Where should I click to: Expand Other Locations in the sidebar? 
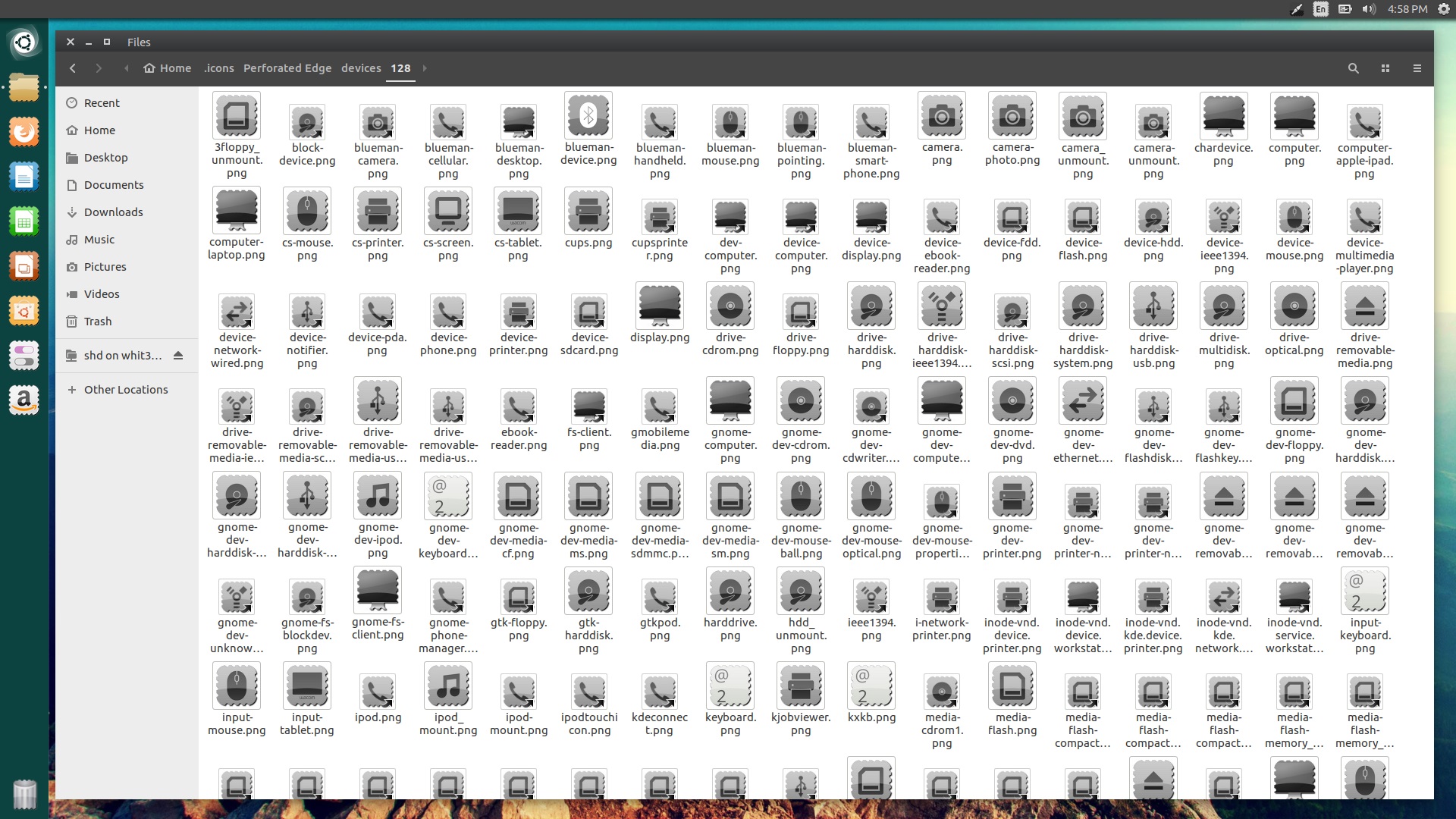(x=126, y=389)
